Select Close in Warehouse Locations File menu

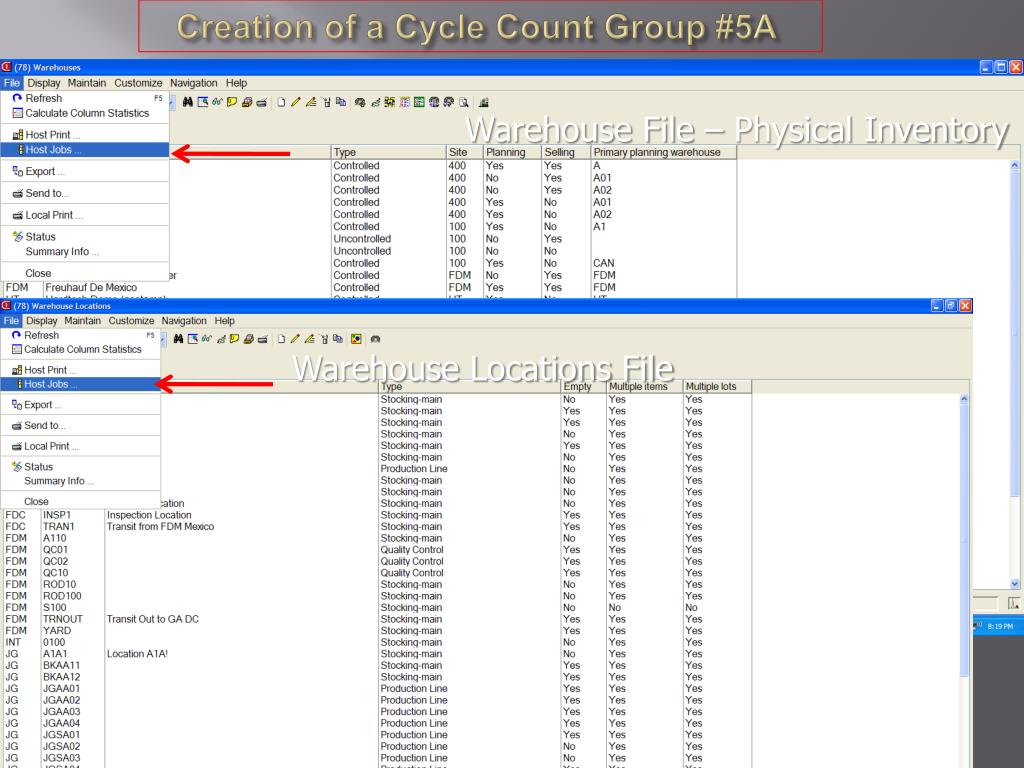click(80, 502)
